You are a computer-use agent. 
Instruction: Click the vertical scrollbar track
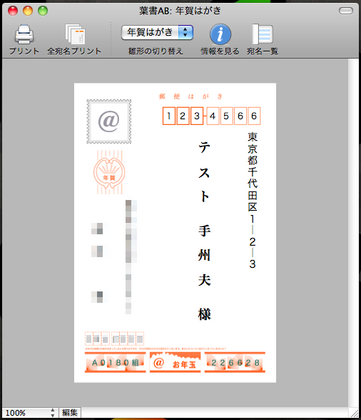(352, 232)
